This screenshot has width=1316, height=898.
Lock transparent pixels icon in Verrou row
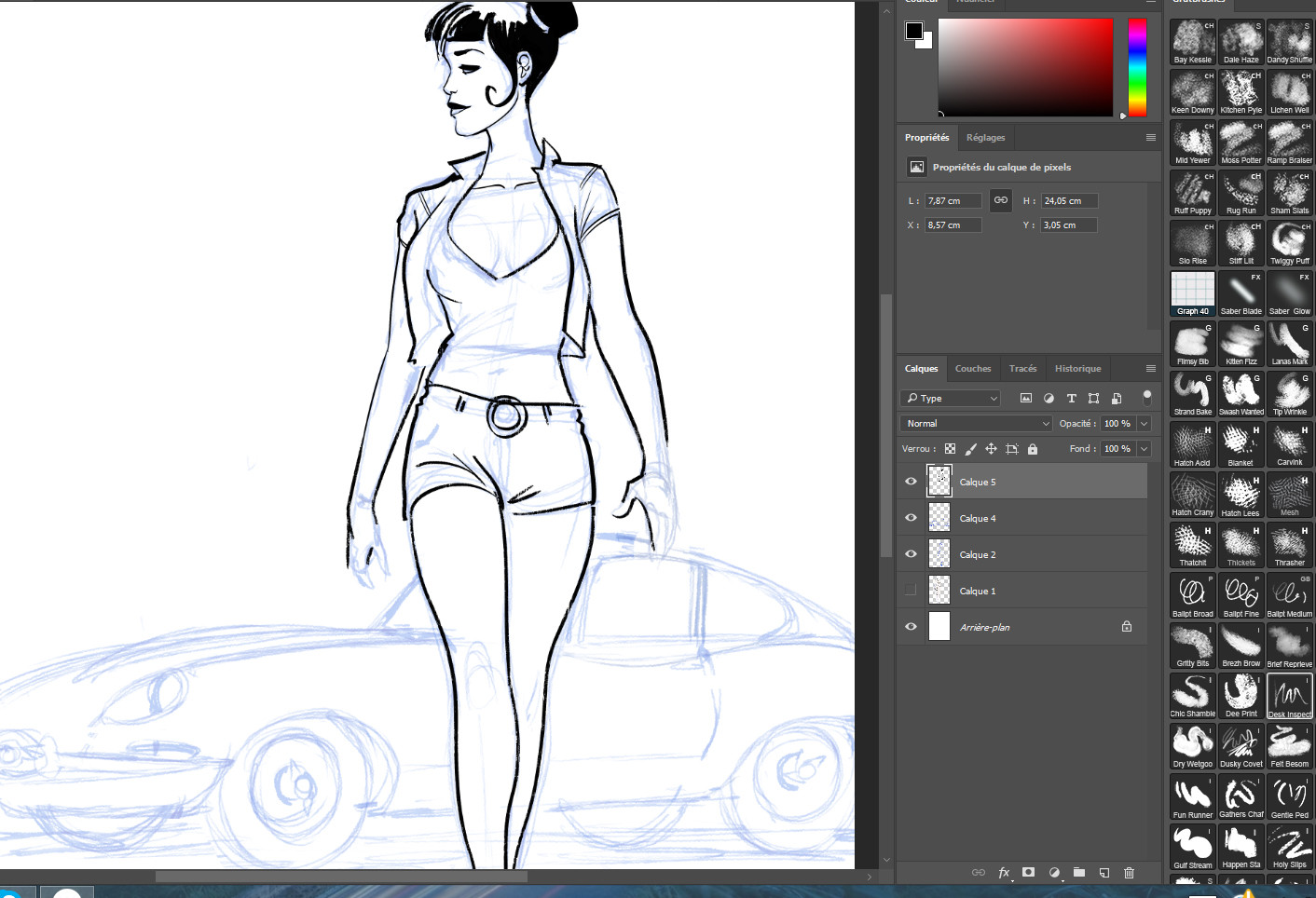950,449
